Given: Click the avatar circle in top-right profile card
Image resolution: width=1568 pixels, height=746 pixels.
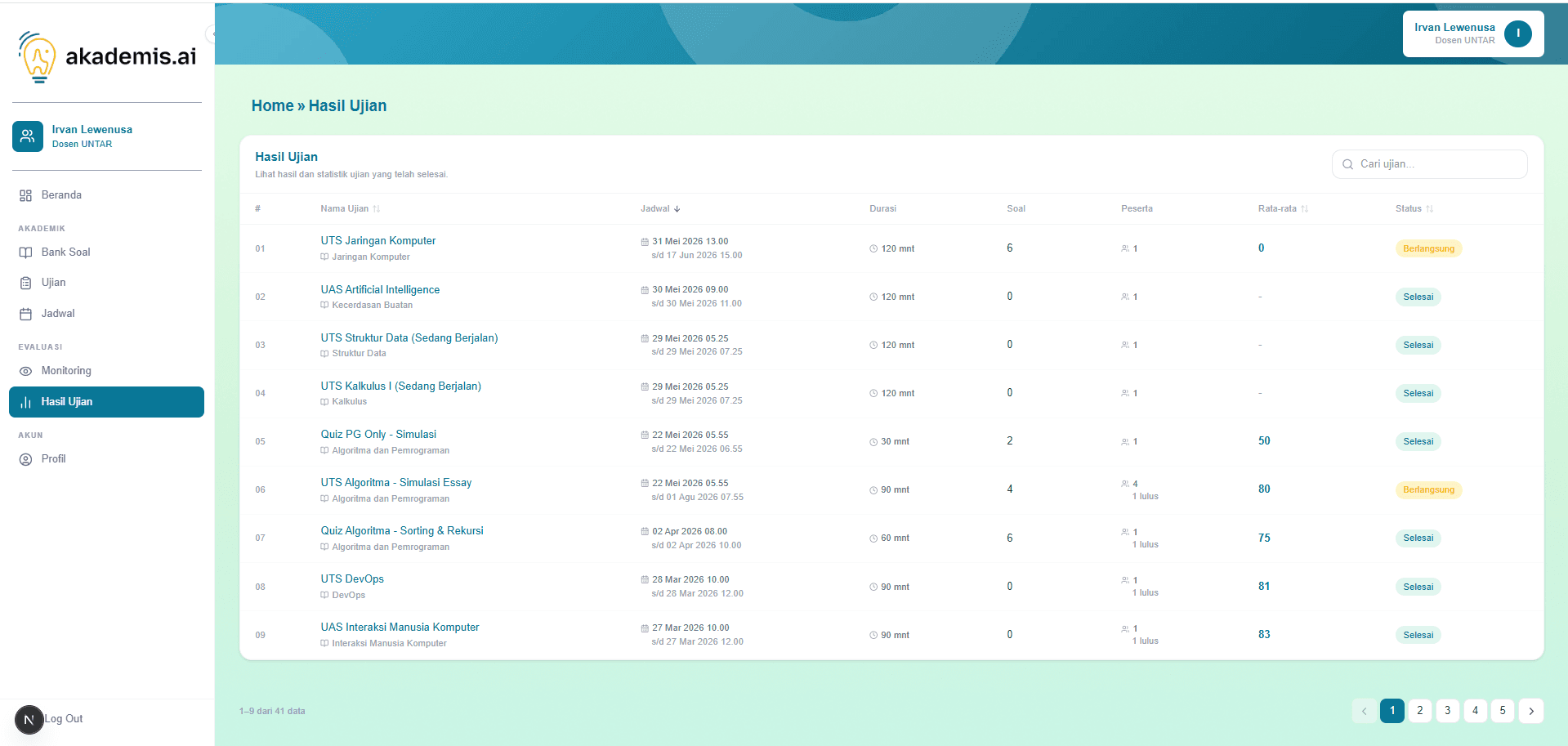Looking at the screenshot, I should 1518,34.
